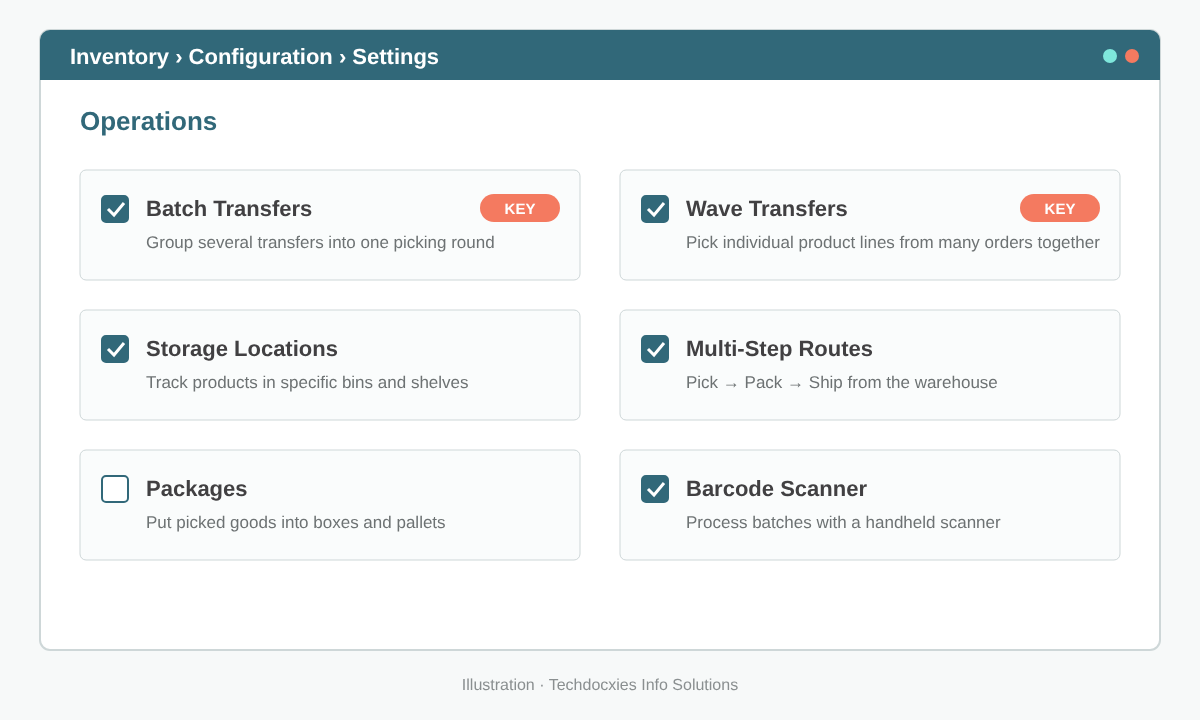The image size is (1200, 720).
Task: Click 'Track products in specific bins and shelves'
Action: tap(307, 383)
